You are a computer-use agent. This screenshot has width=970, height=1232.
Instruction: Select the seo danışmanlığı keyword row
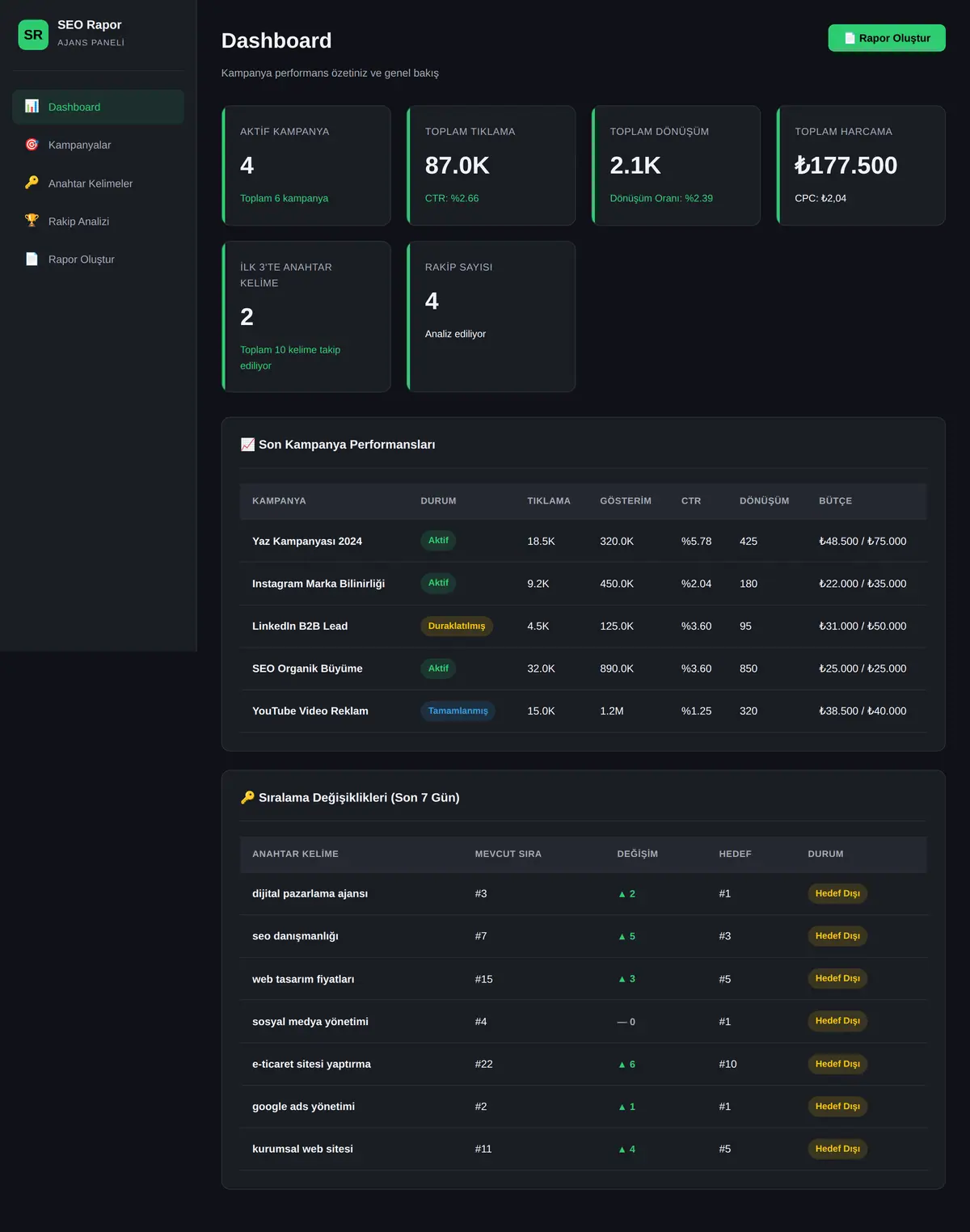click(583, 936)
